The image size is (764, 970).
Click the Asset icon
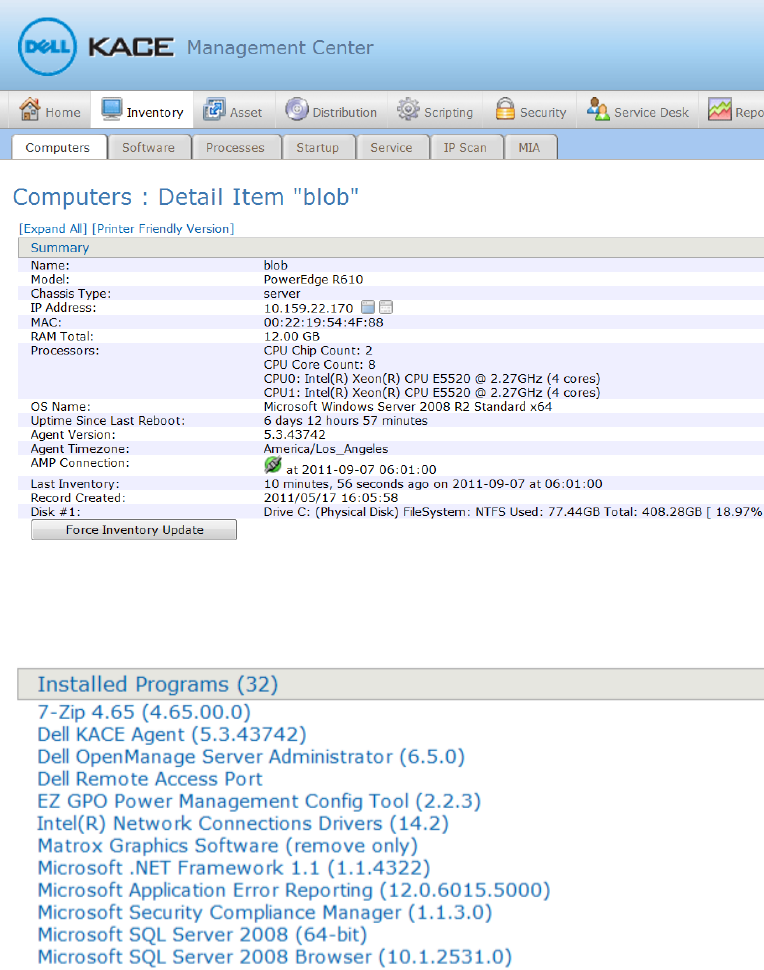215,109
